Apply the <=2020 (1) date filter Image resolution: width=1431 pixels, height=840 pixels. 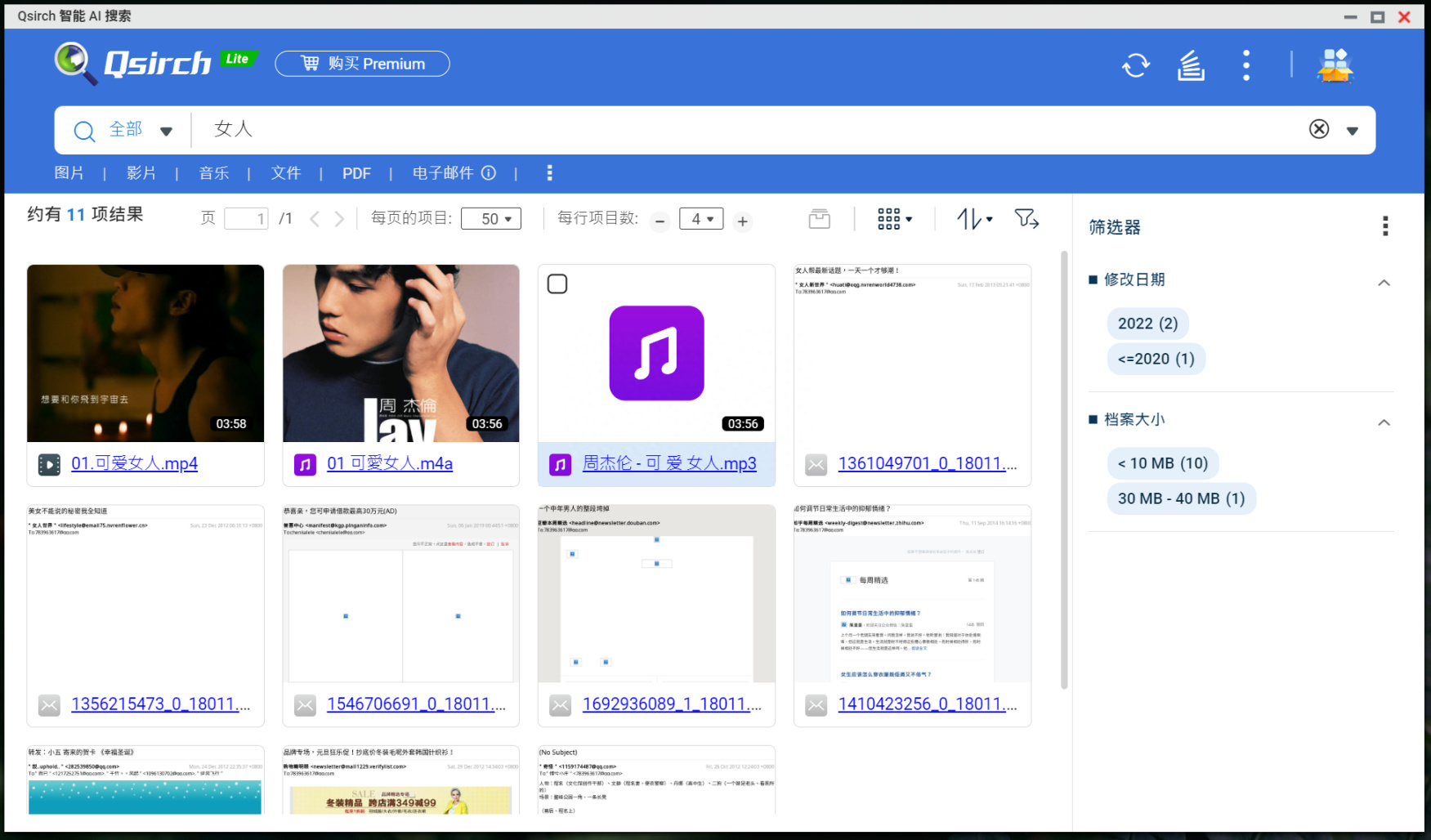pos(1156,359)
